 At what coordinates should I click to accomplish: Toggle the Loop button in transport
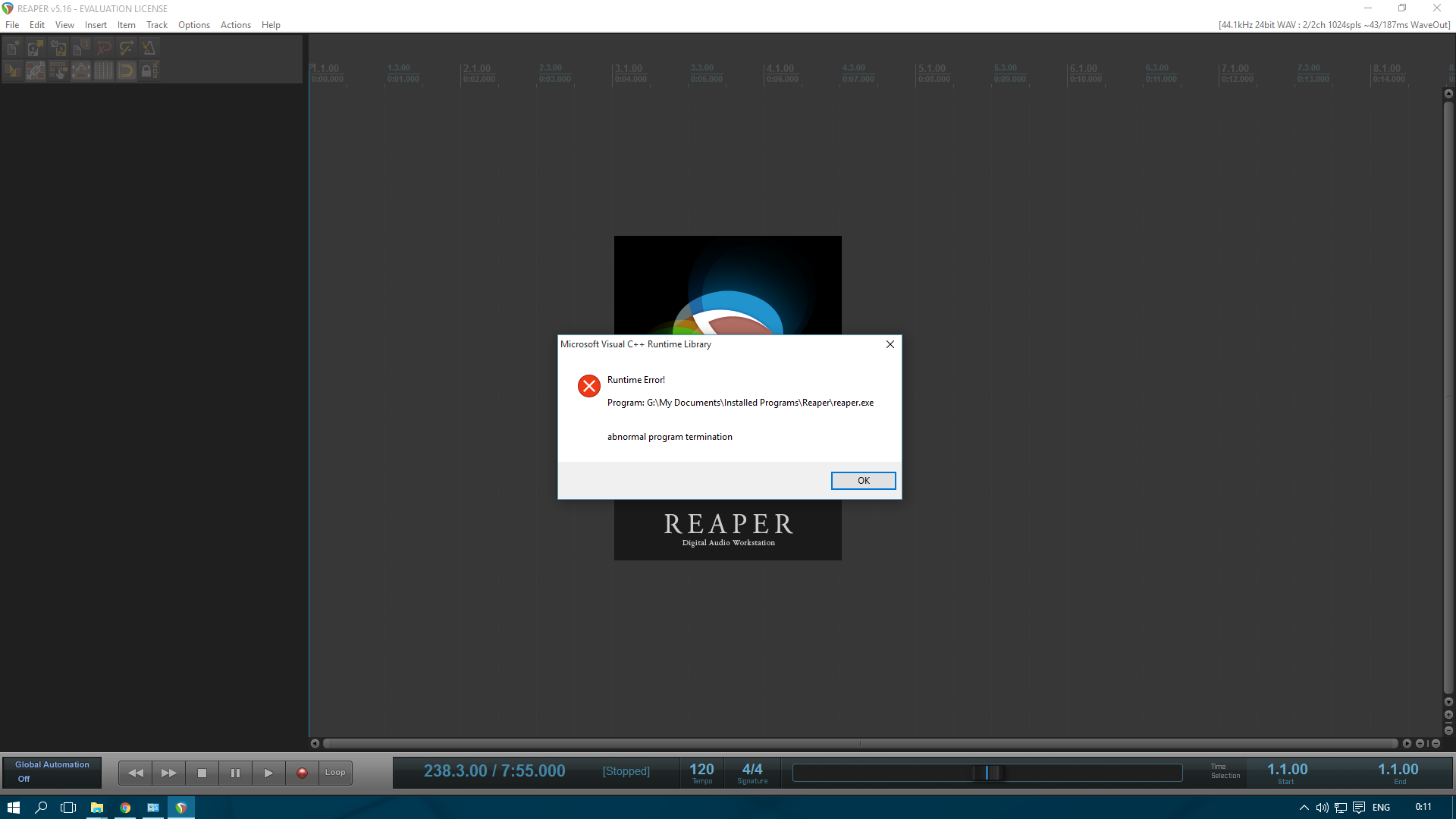pyautogui.click(x=335, y=773)
